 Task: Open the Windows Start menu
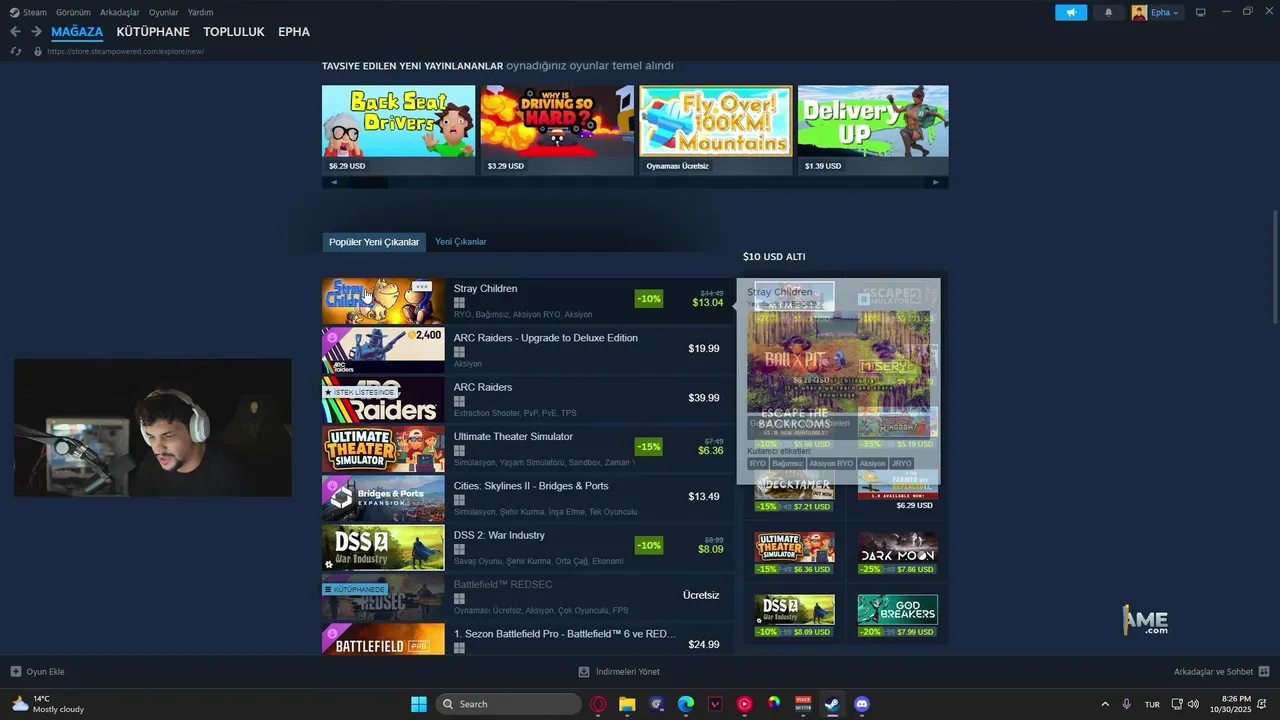pyautogui.click(x=418, y=704)
